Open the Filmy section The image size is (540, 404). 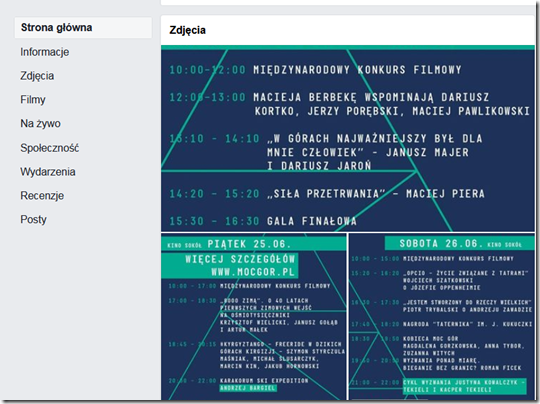tap(33, 100)
